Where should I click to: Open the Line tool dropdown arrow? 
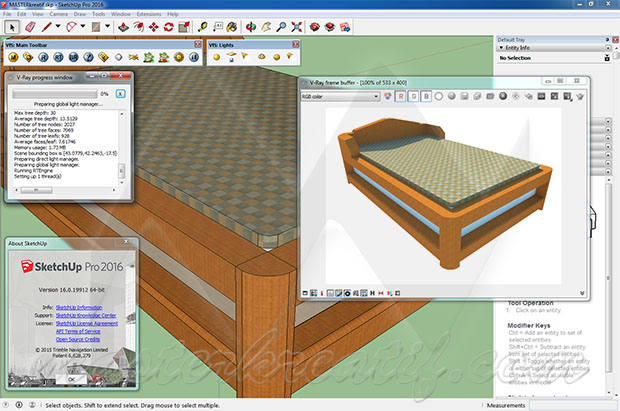[57, 26]
